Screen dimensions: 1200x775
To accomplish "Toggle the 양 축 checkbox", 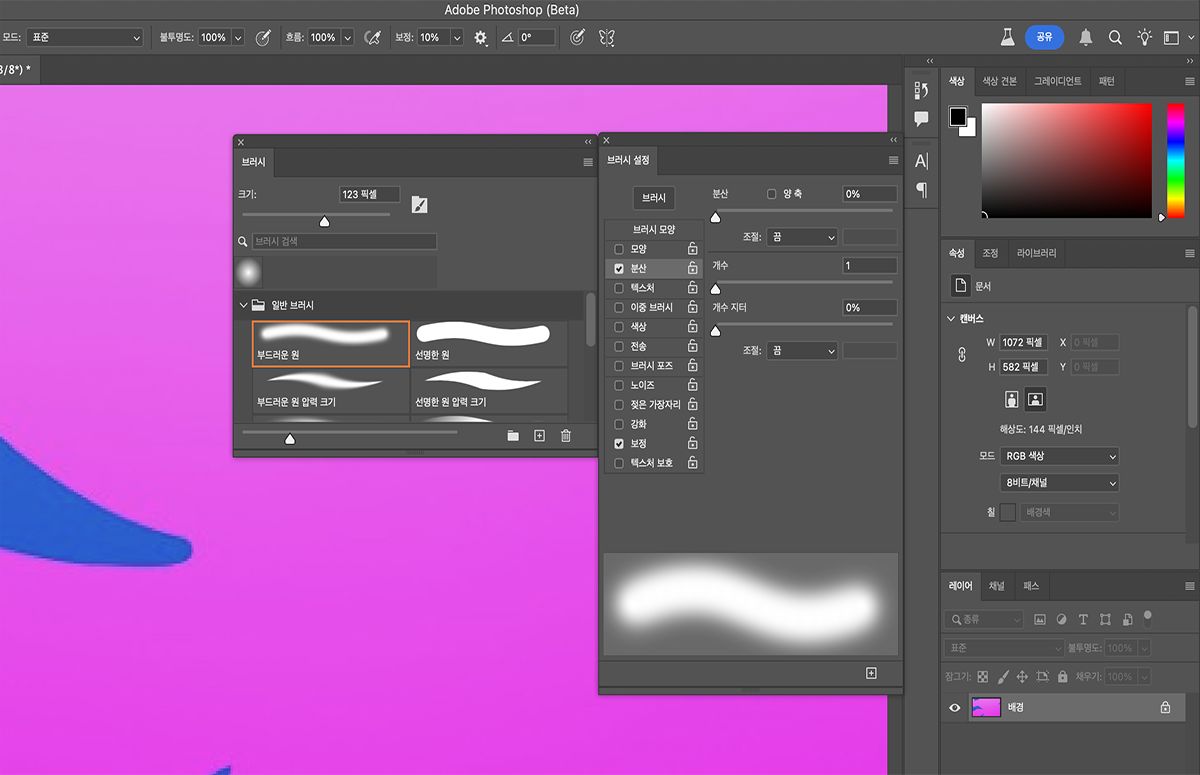I will click(x=771, y=194).
